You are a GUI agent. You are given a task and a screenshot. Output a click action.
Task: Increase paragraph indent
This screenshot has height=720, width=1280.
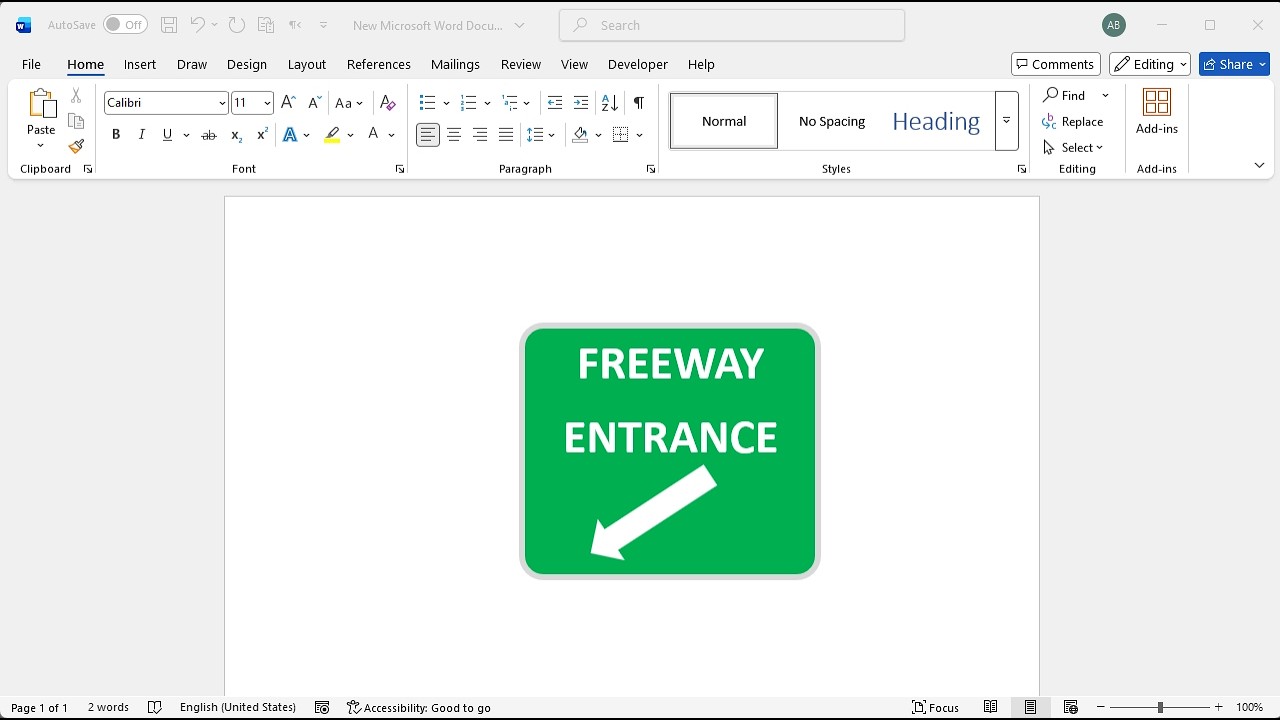coord(581,102)
